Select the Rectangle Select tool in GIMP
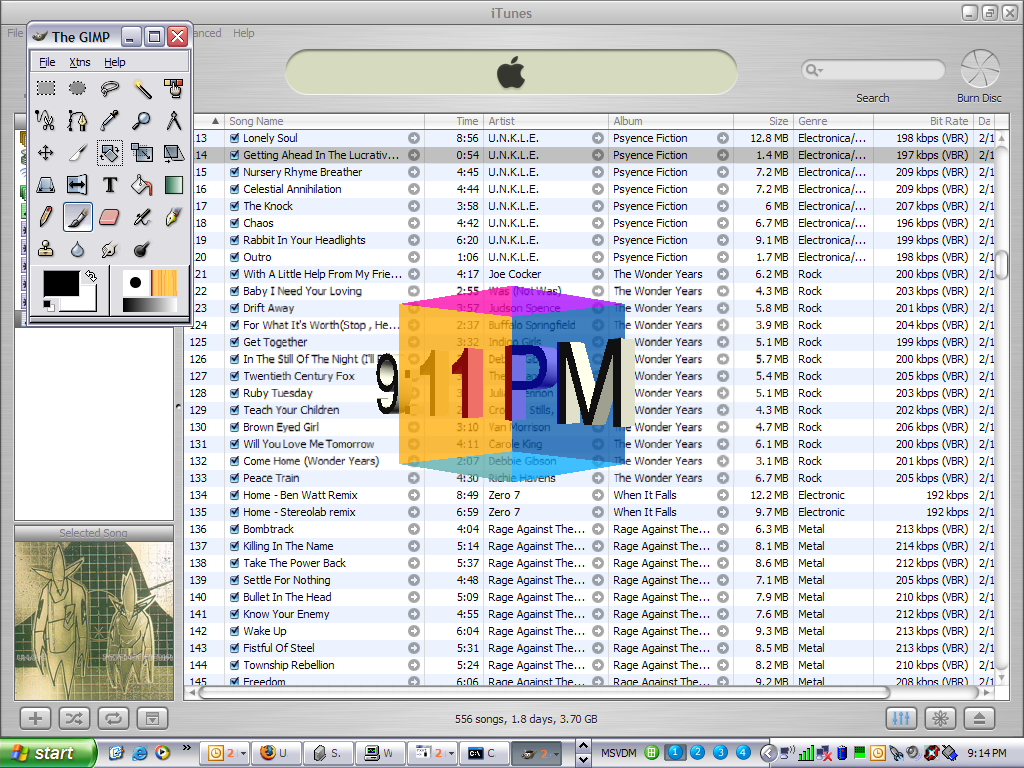 click(x=46, y=88)
